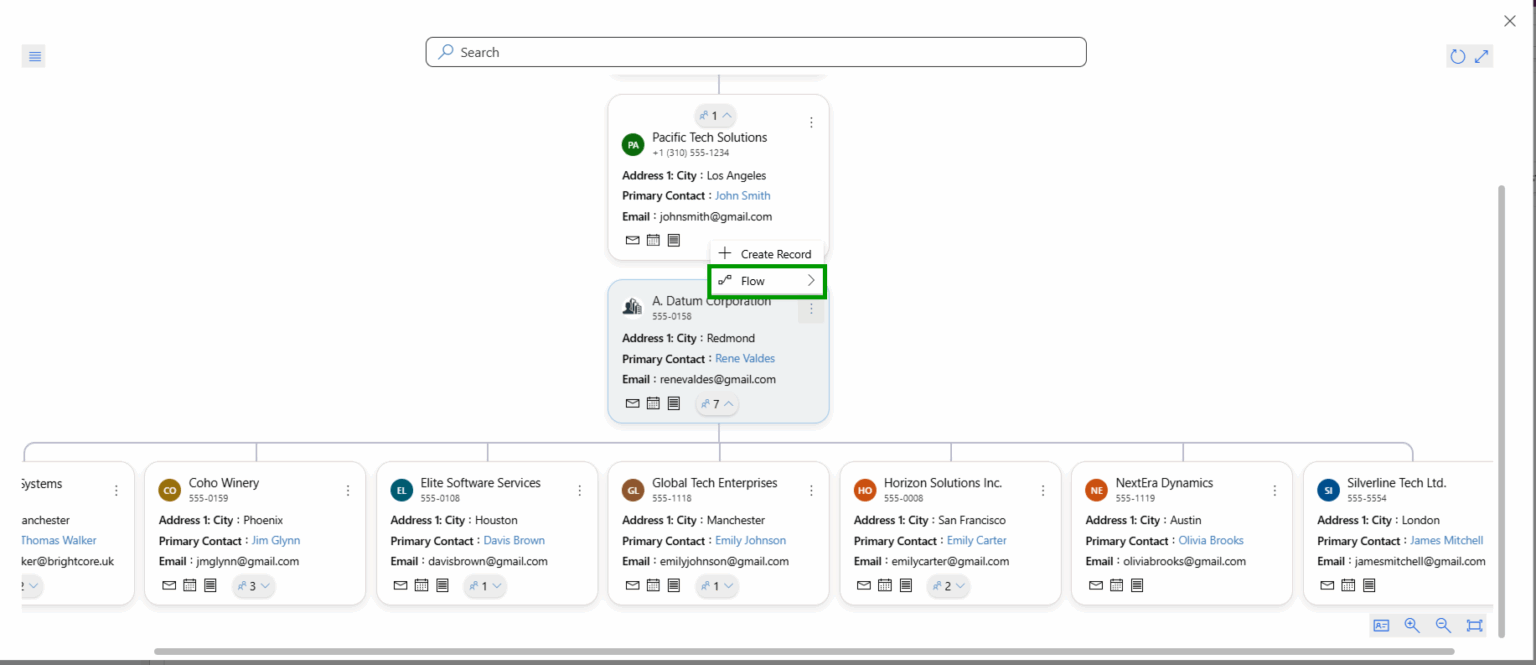The width and height of the screenshot is (1536, 665).
Task: Open Emily Johnson contact link
Action: click(x=751, y=540)
